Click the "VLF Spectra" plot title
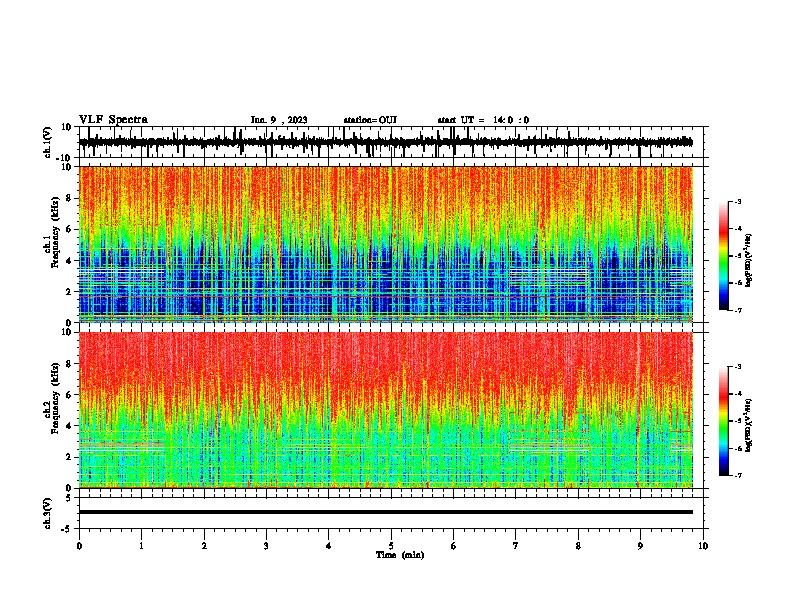Screen dimensions: 792x612 113,120
